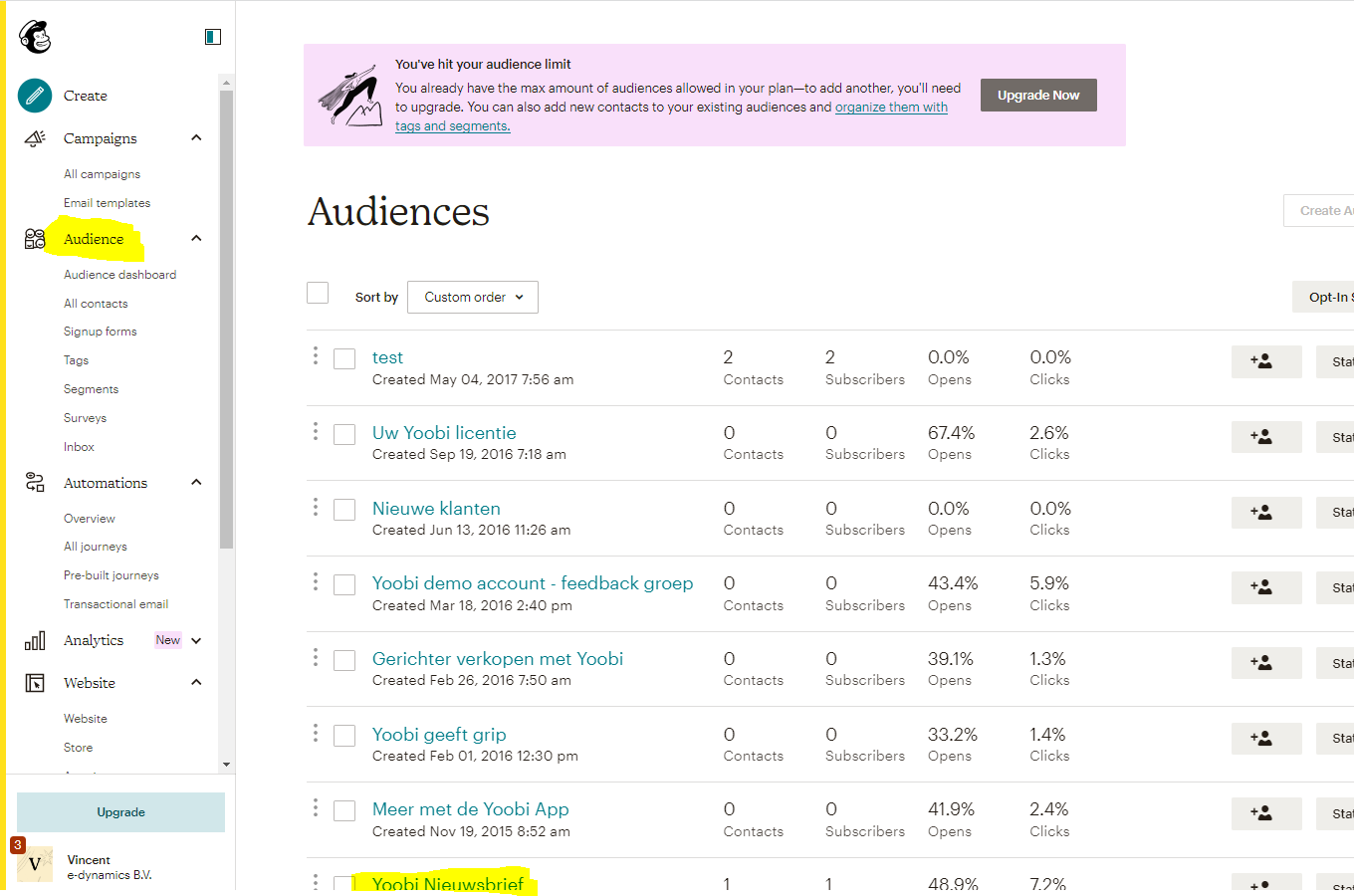Viewport: 1354px width, 896px height.
Task: Expand the Analytics menu section
Action: (x=196, y=640)
